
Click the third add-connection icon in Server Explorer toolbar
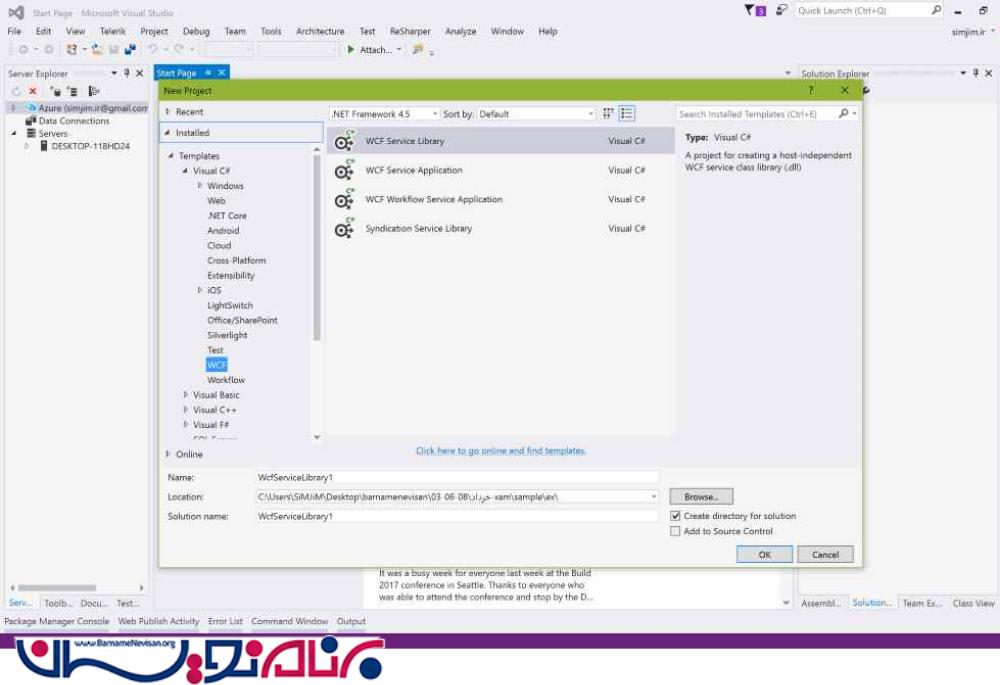tap(94, 91)
